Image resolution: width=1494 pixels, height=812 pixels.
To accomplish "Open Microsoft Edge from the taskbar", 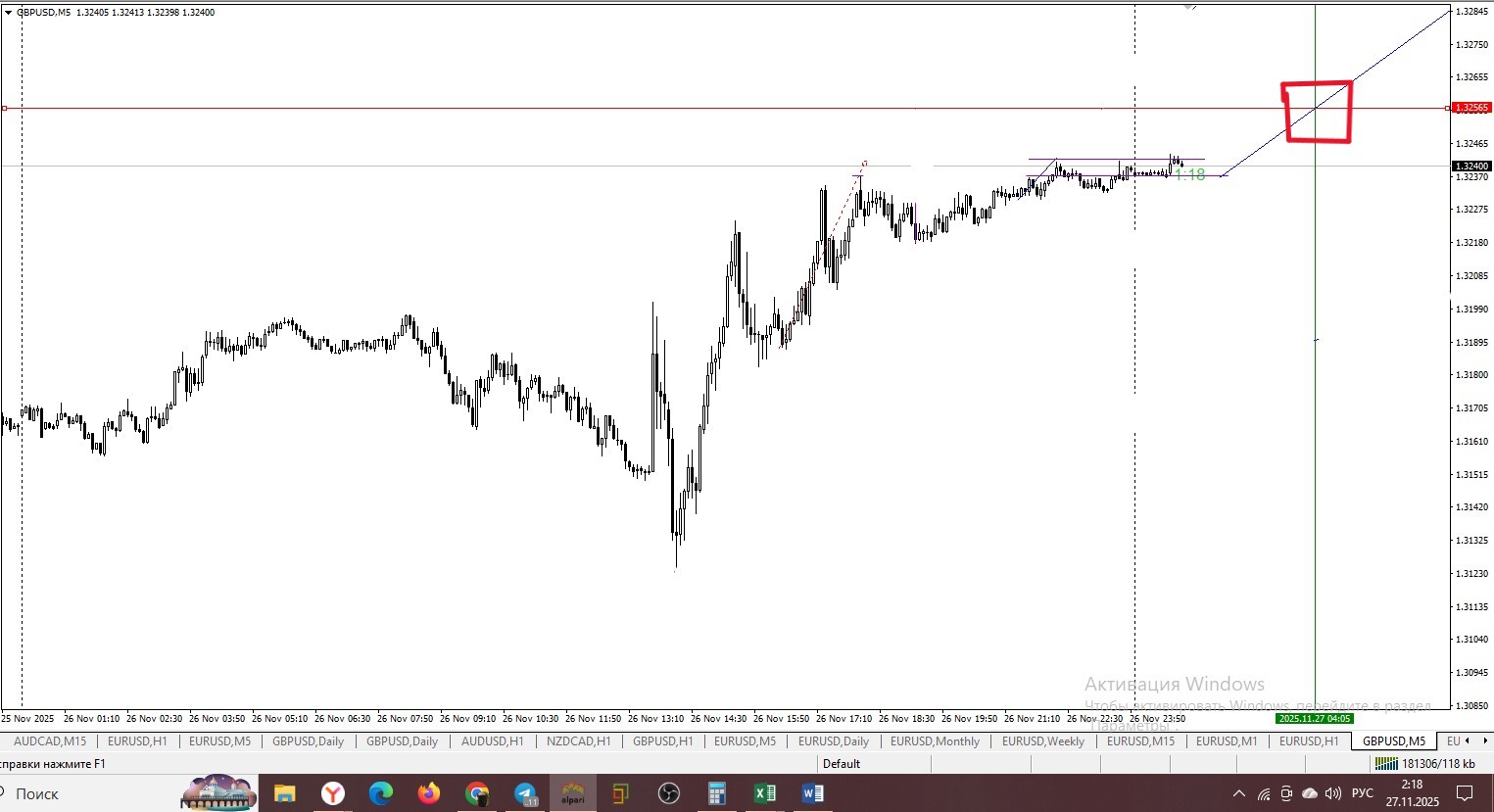I will click(380, 793).
